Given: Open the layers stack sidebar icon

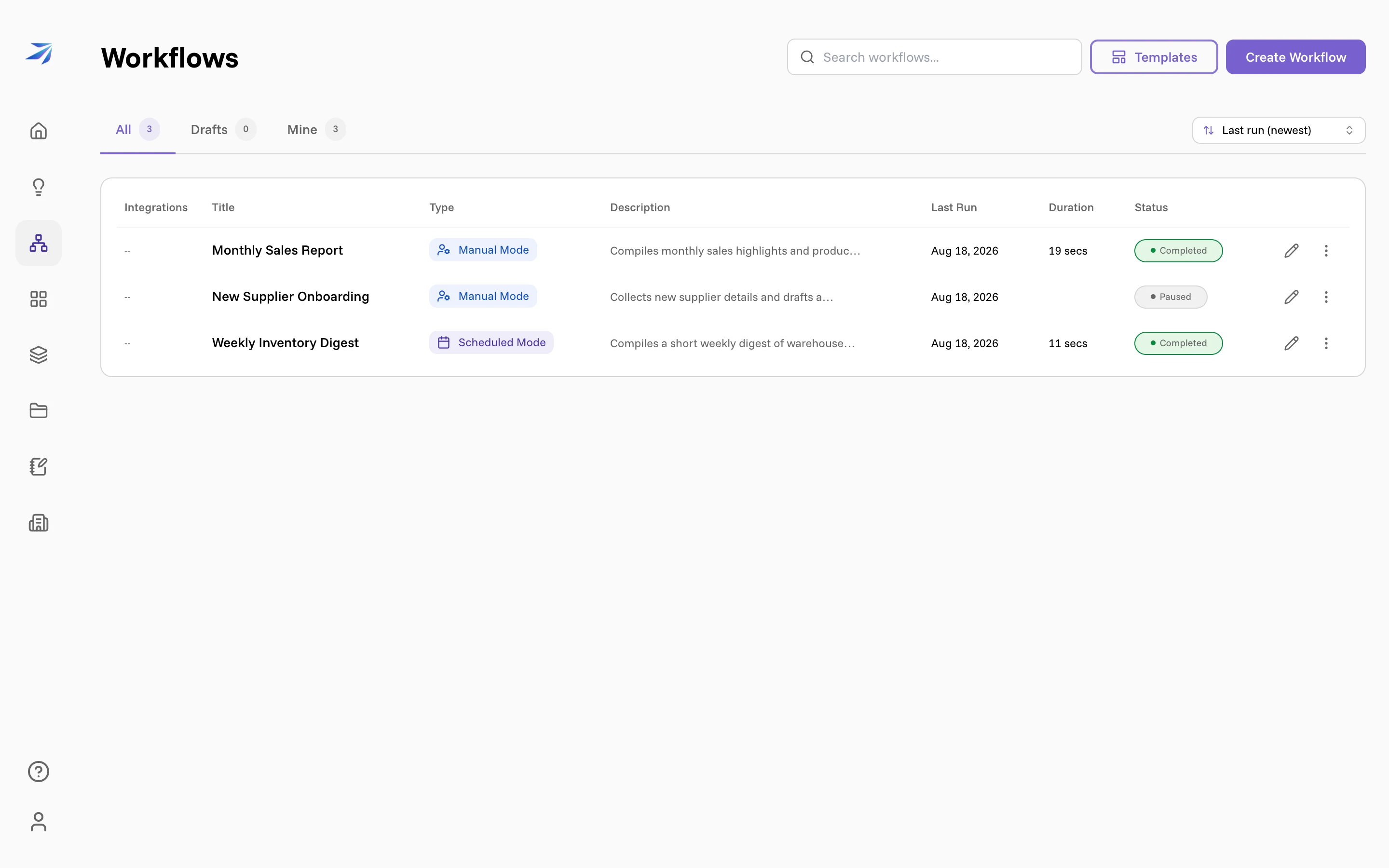Looking at the screenshot, I should pyautogui.click(x=39, y=355).
